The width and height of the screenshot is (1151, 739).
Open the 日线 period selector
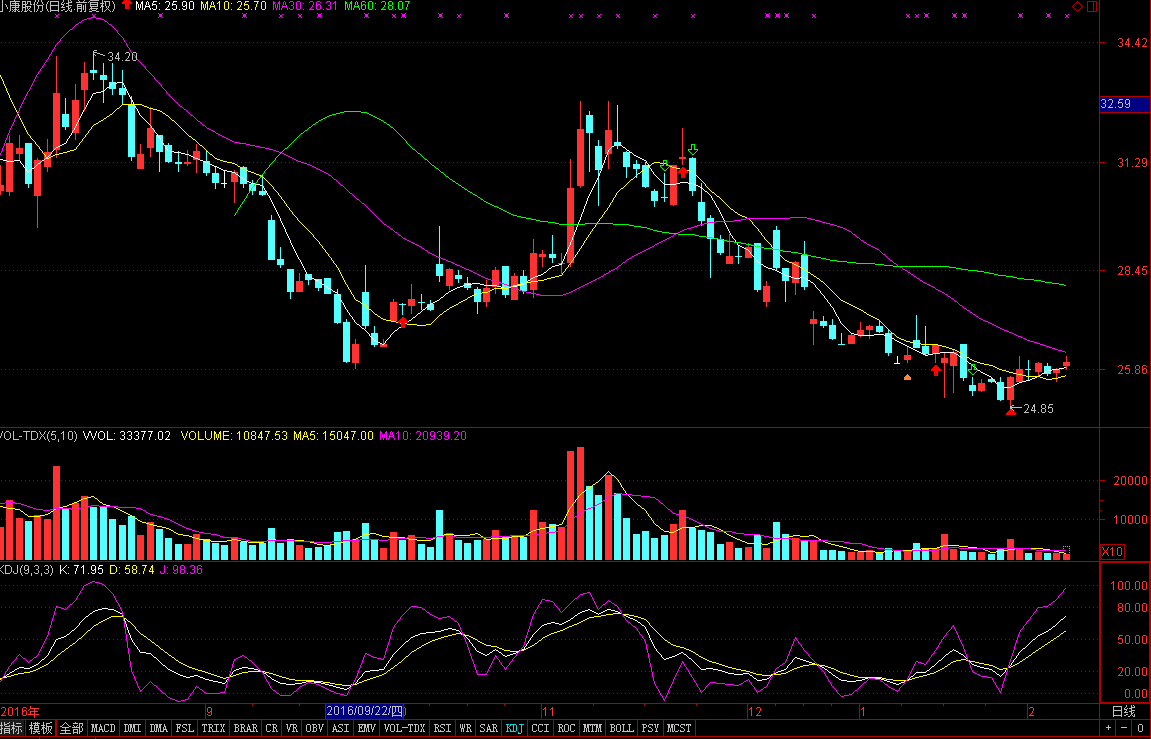pos(1124,711)
